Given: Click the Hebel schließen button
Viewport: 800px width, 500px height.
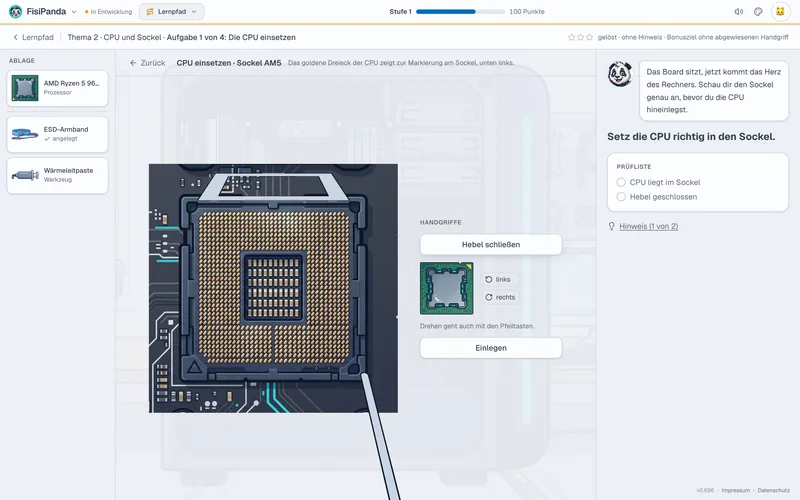Looking at the screenshot, I should click(491, 244).
